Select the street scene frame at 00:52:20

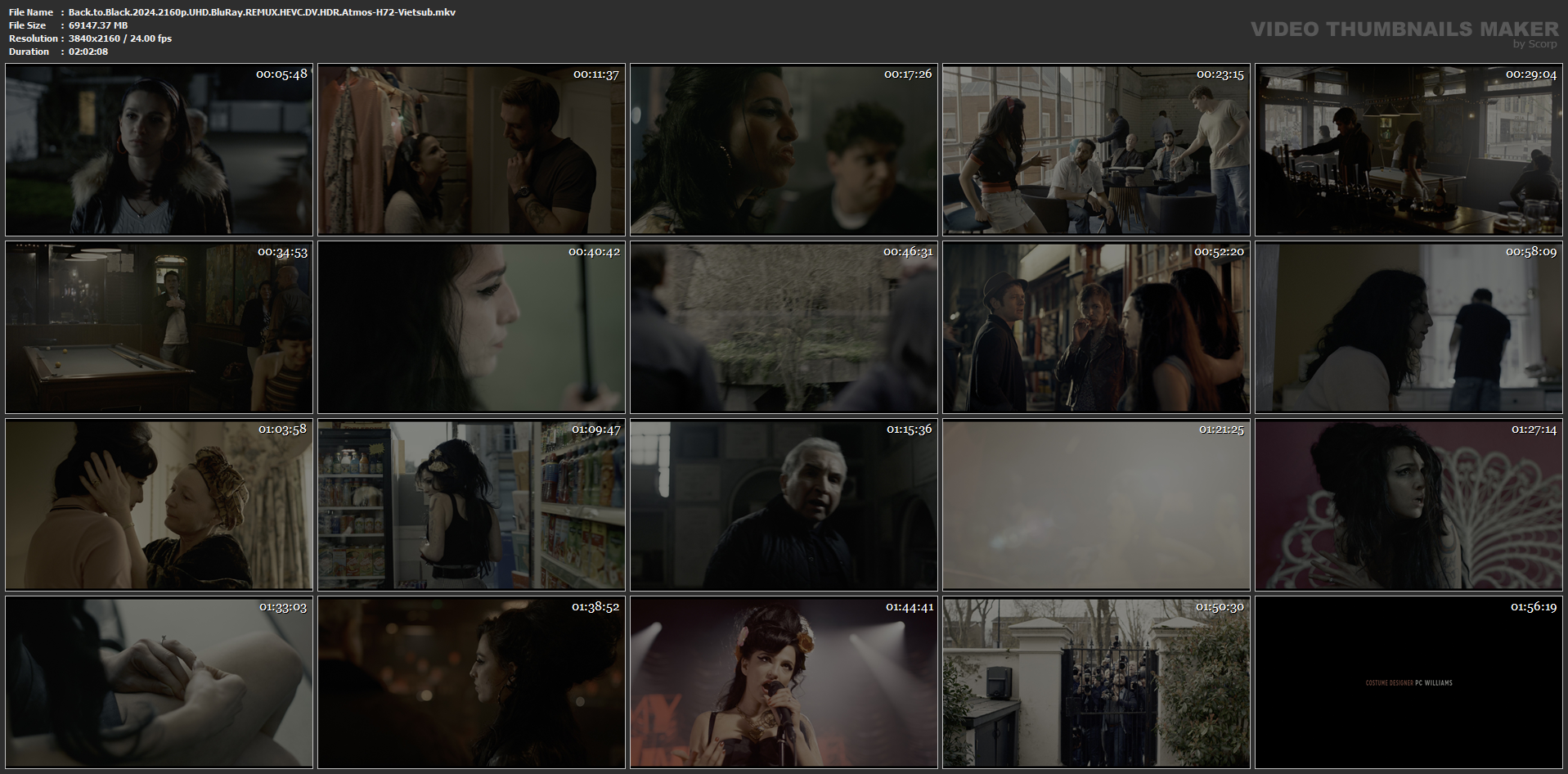(1096, 327)
